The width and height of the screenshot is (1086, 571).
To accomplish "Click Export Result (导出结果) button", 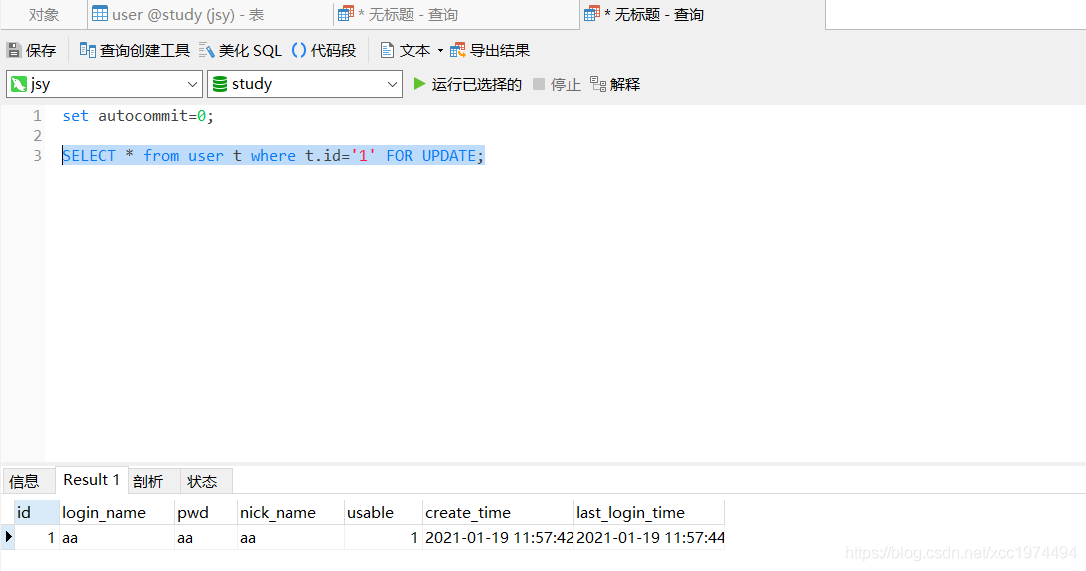I will [x=490, y=50].
